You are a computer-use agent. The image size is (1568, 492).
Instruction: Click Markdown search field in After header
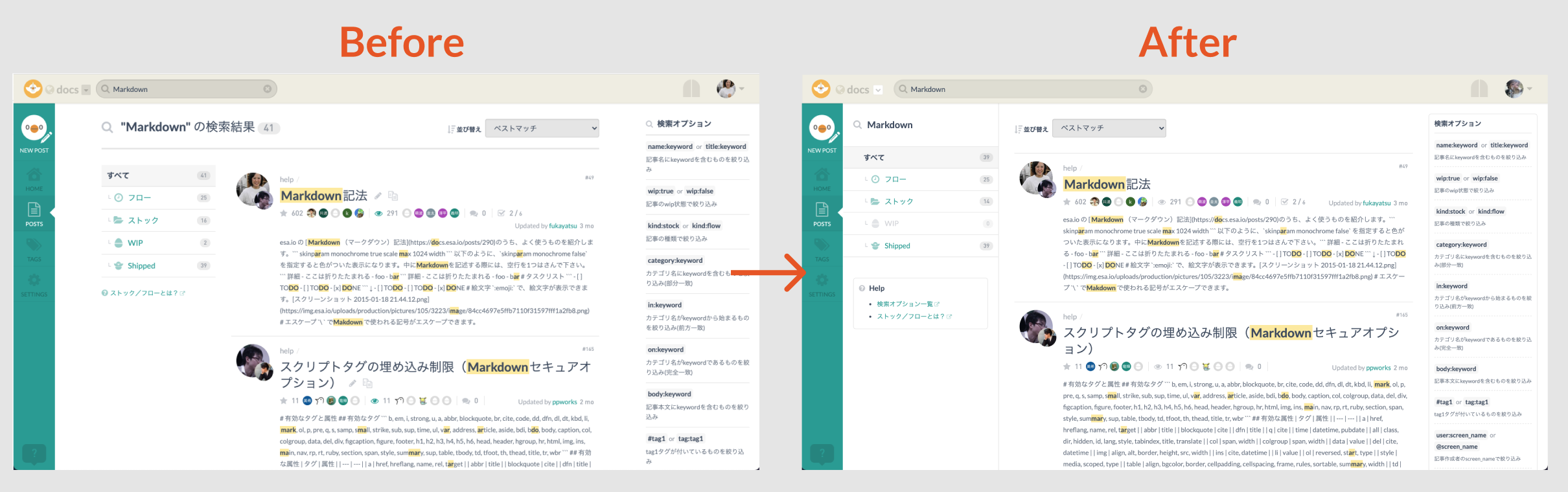1022,89
